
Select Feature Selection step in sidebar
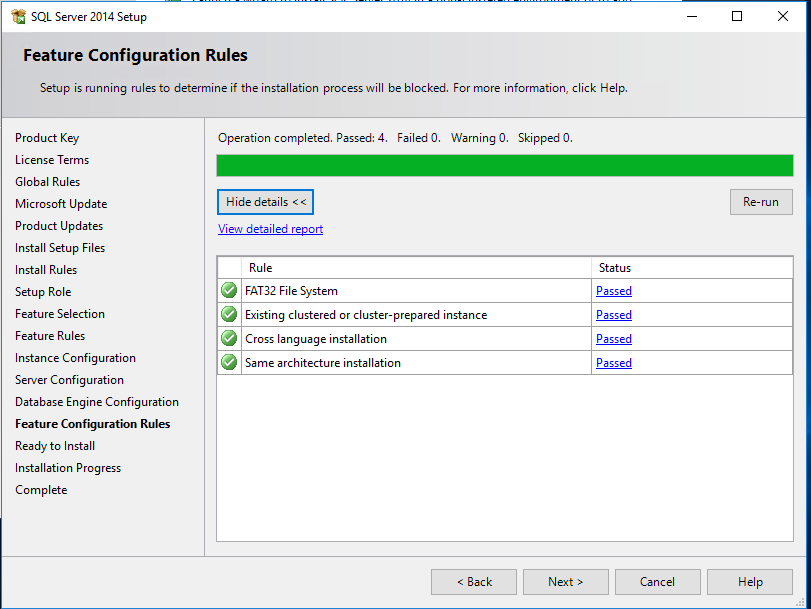pyautogui.click(x=60, y=314)
